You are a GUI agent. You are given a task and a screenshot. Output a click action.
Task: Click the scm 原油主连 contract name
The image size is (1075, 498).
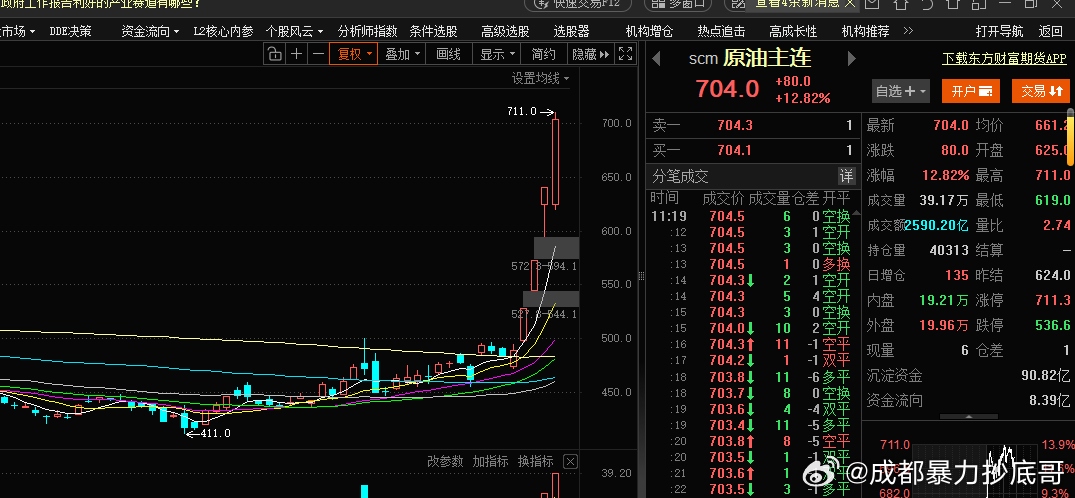750,58
